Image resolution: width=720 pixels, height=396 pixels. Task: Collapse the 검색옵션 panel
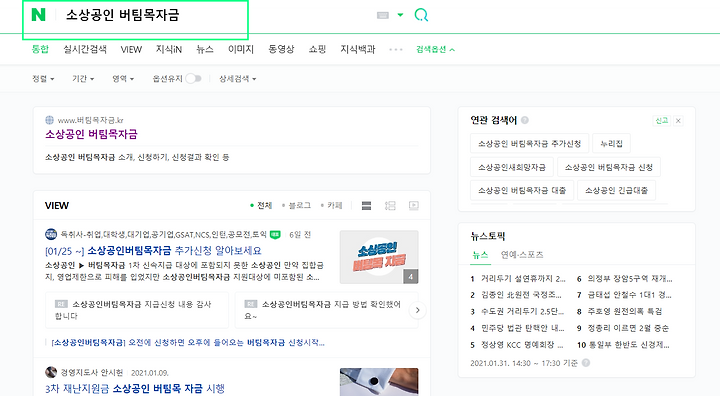coord(435,50)
